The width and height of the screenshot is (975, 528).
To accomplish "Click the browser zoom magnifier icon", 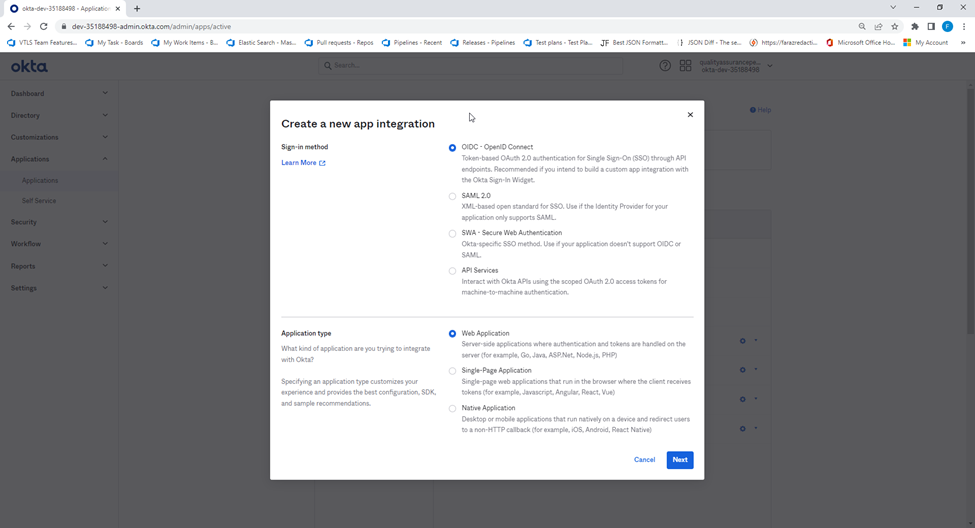I will [x=862, y=26].
